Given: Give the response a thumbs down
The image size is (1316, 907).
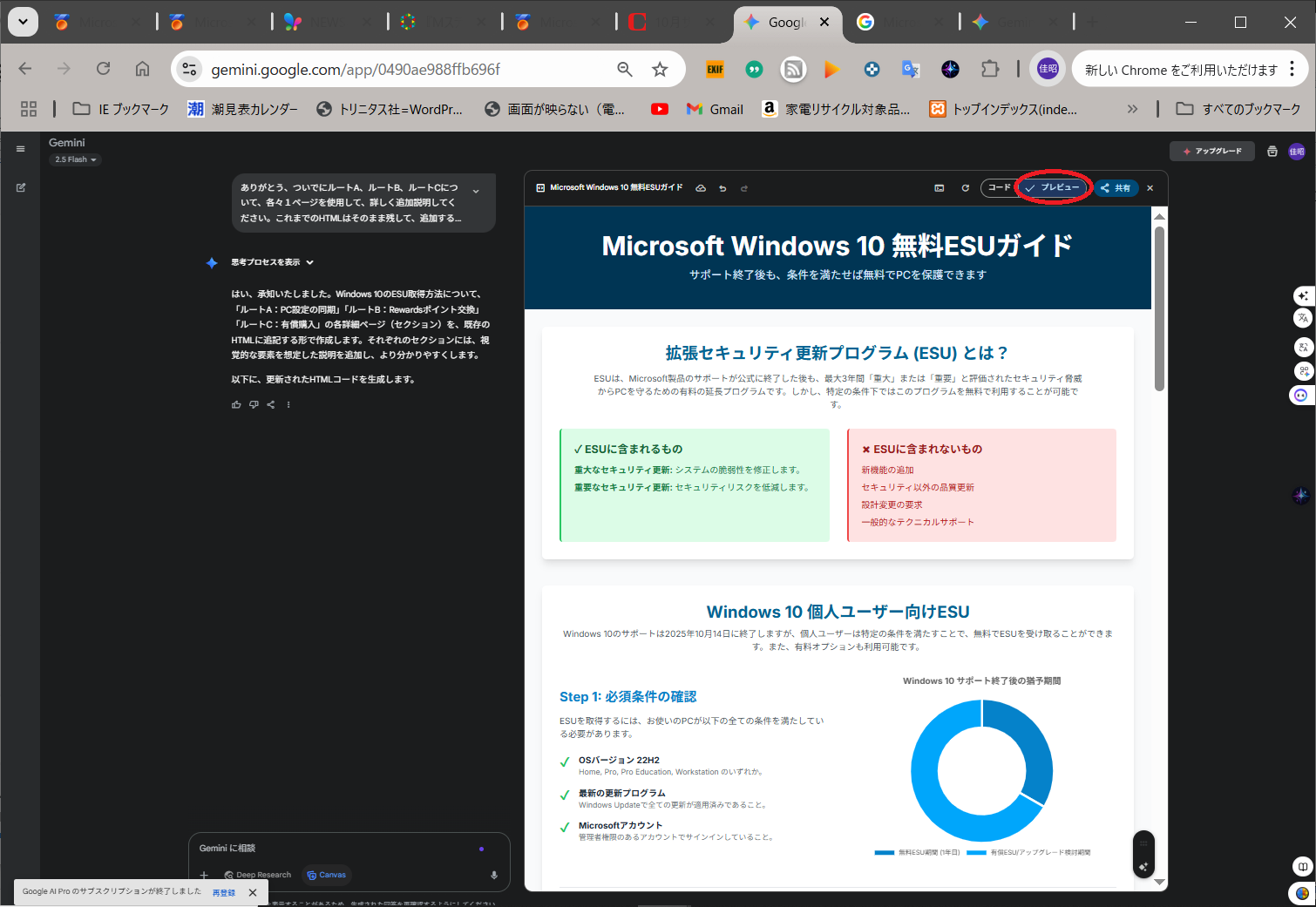Looking at the screenshot, I should tap(254, 404).
